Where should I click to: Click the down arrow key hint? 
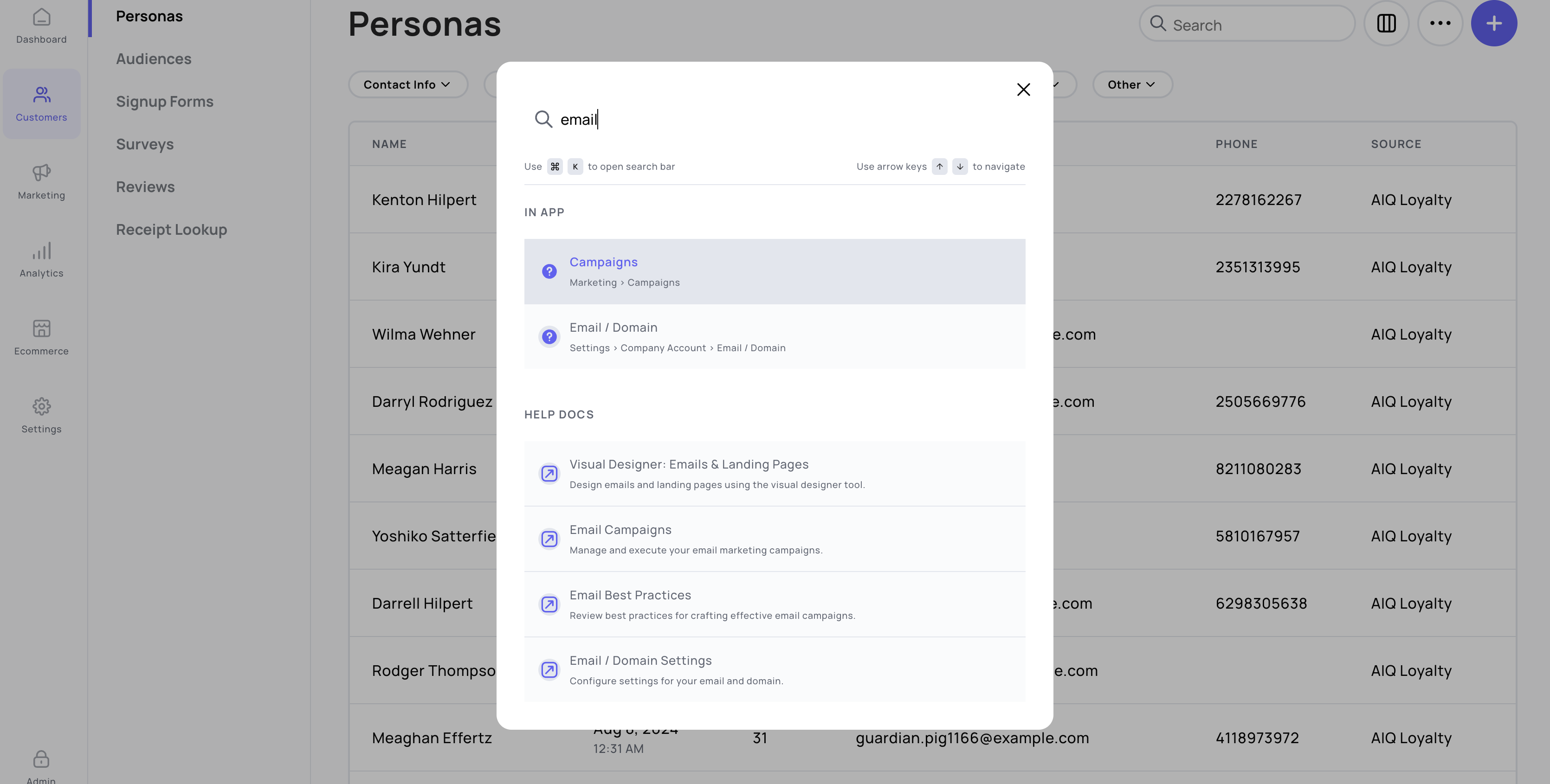point(960,167)
